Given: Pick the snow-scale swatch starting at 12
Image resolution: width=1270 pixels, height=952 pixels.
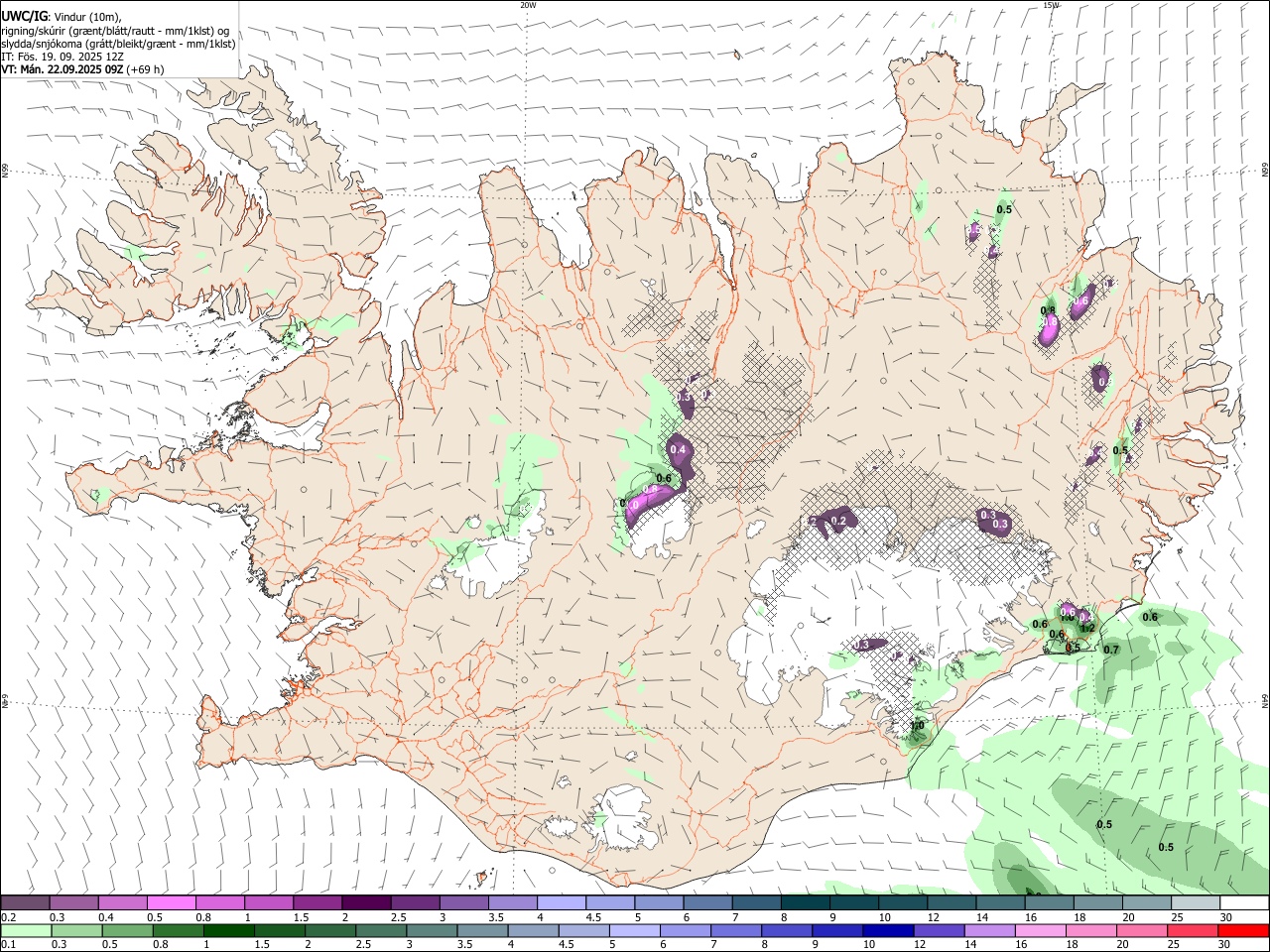Looking at the screenshot, I should click(950, 902).
